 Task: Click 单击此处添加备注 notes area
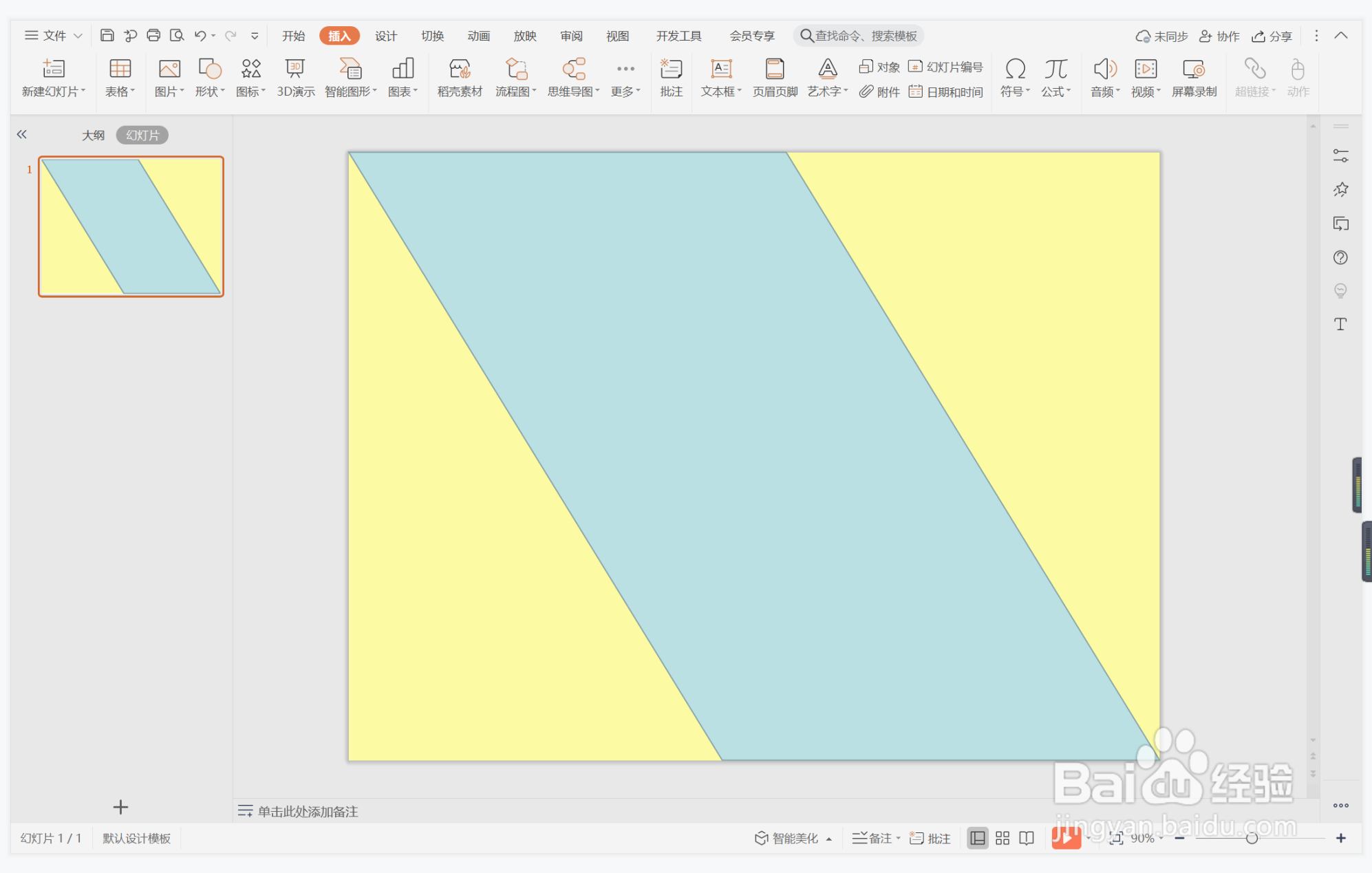[308, 811]
